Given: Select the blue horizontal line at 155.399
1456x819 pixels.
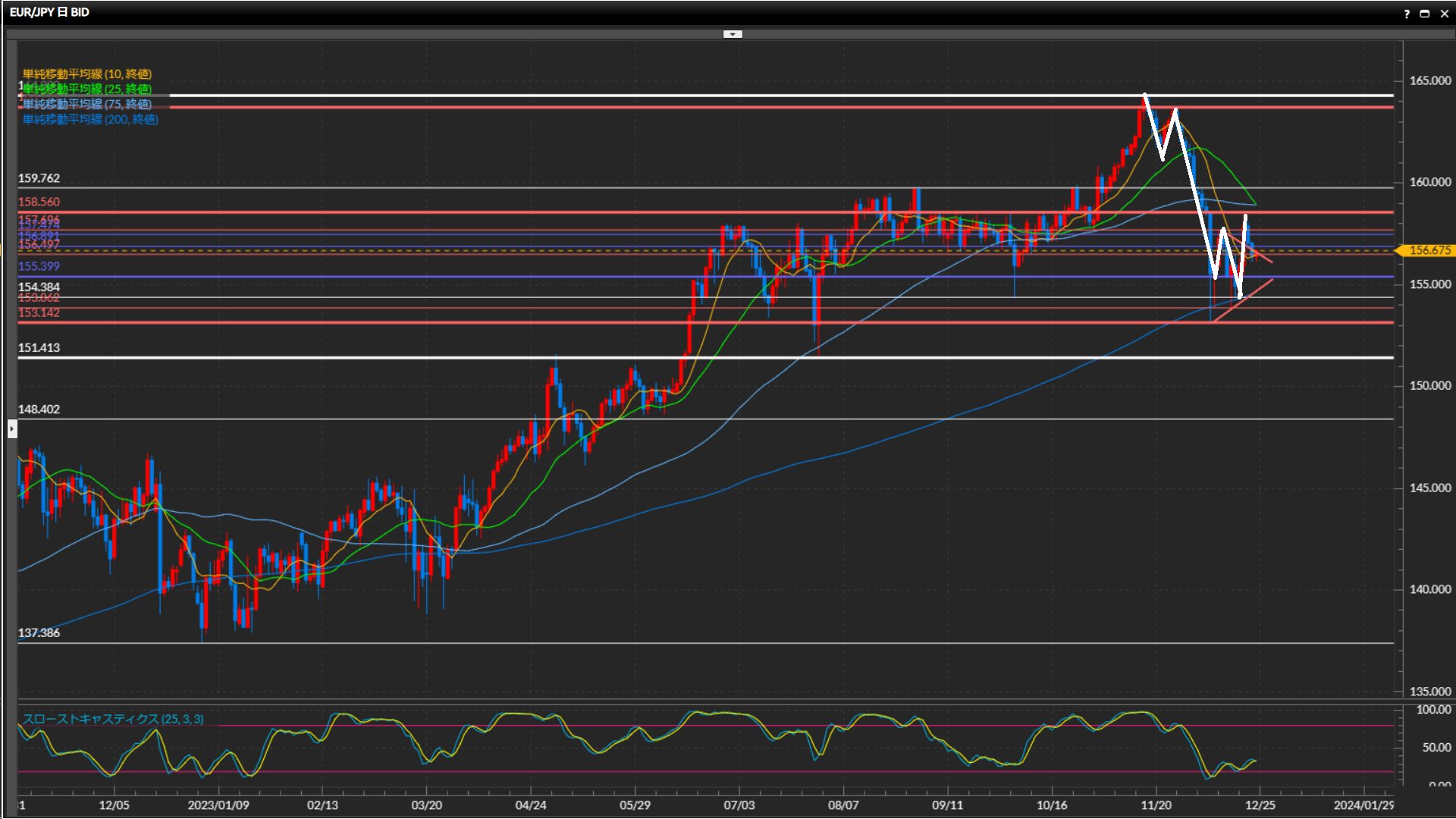Looking at the screenshot, I should (x=455, y=277).
